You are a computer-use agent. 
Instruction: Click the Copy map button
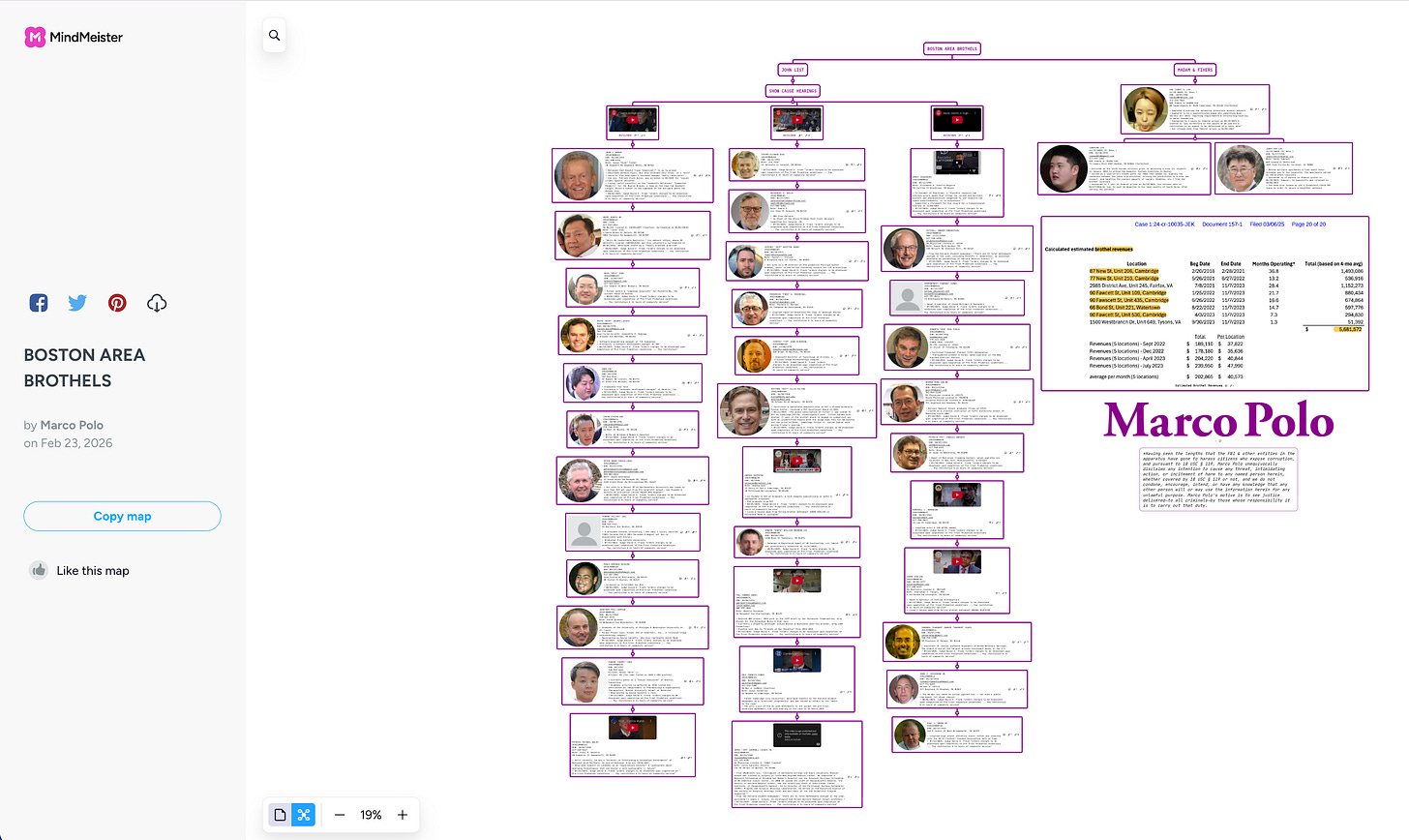pos(122,516)
